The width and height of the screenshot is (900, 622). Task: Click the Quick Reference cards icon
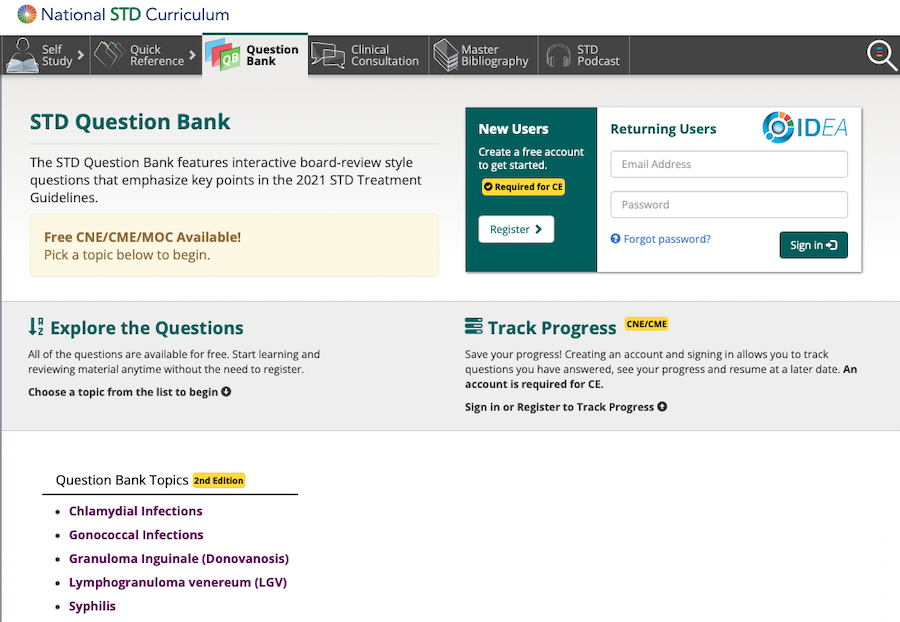[109, 55]
